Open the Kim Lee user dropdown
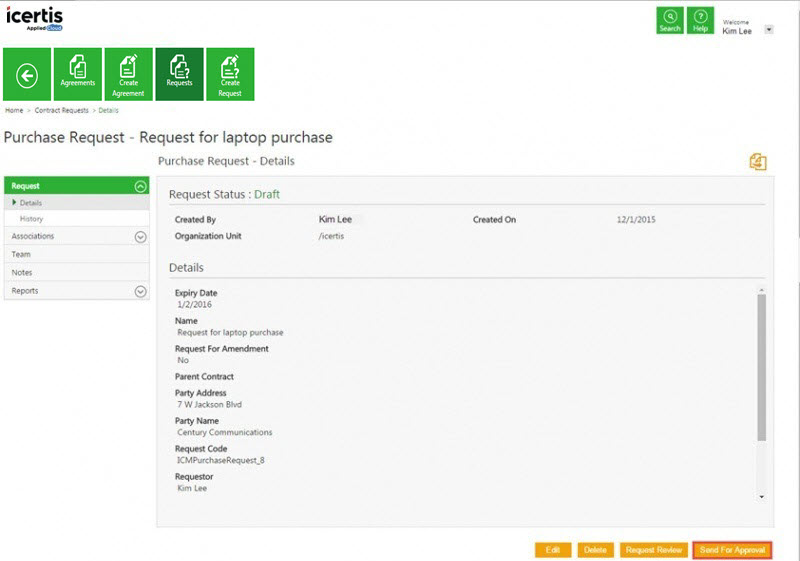This screenshot has height=561, width=800. (x=768, y=30)
